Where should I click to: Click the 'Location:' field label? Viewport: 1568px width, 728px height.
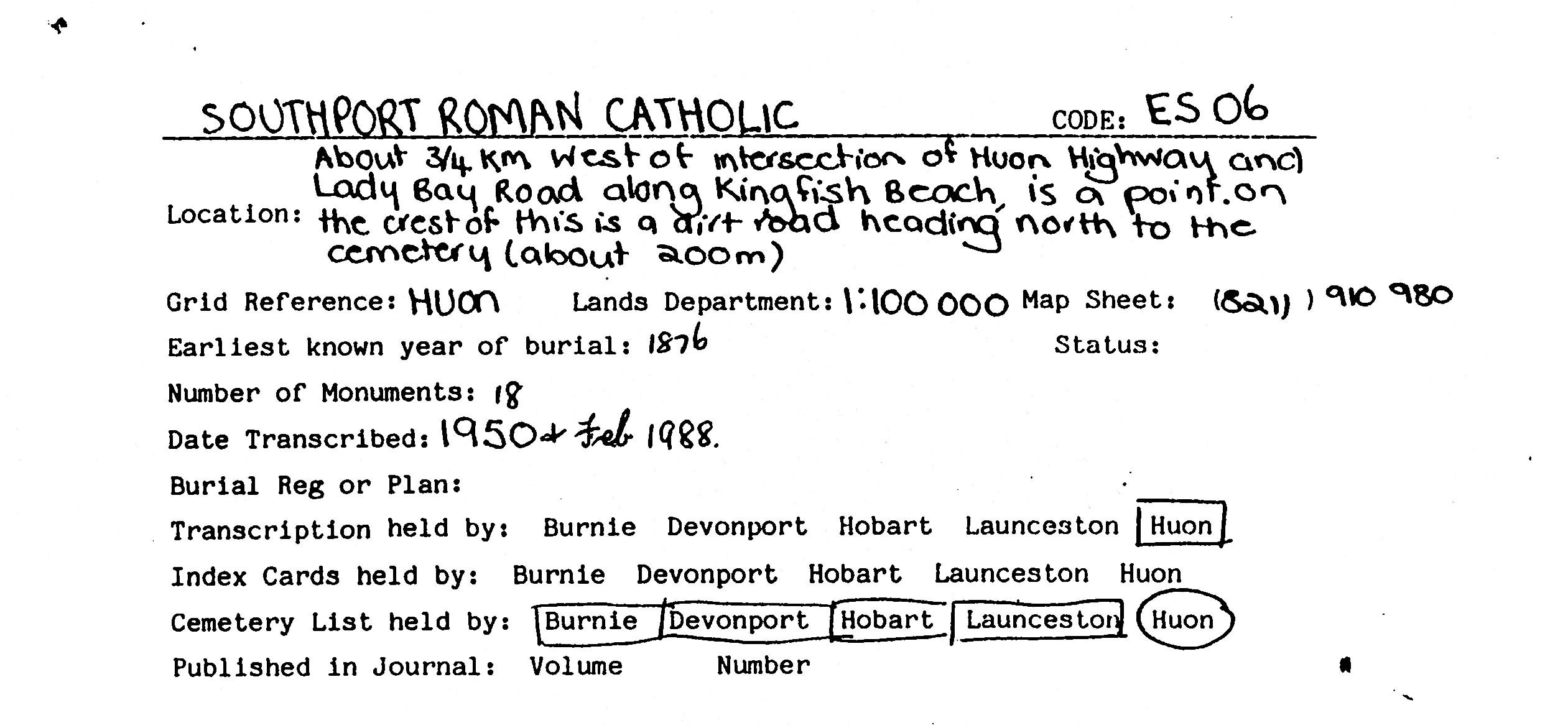click(x=234, y=214)
